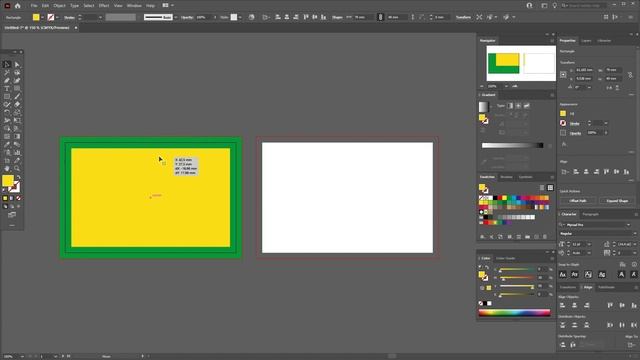Select the Column Graph tool
This screenshot has width=640, height=360.
(x=17, y=153)
